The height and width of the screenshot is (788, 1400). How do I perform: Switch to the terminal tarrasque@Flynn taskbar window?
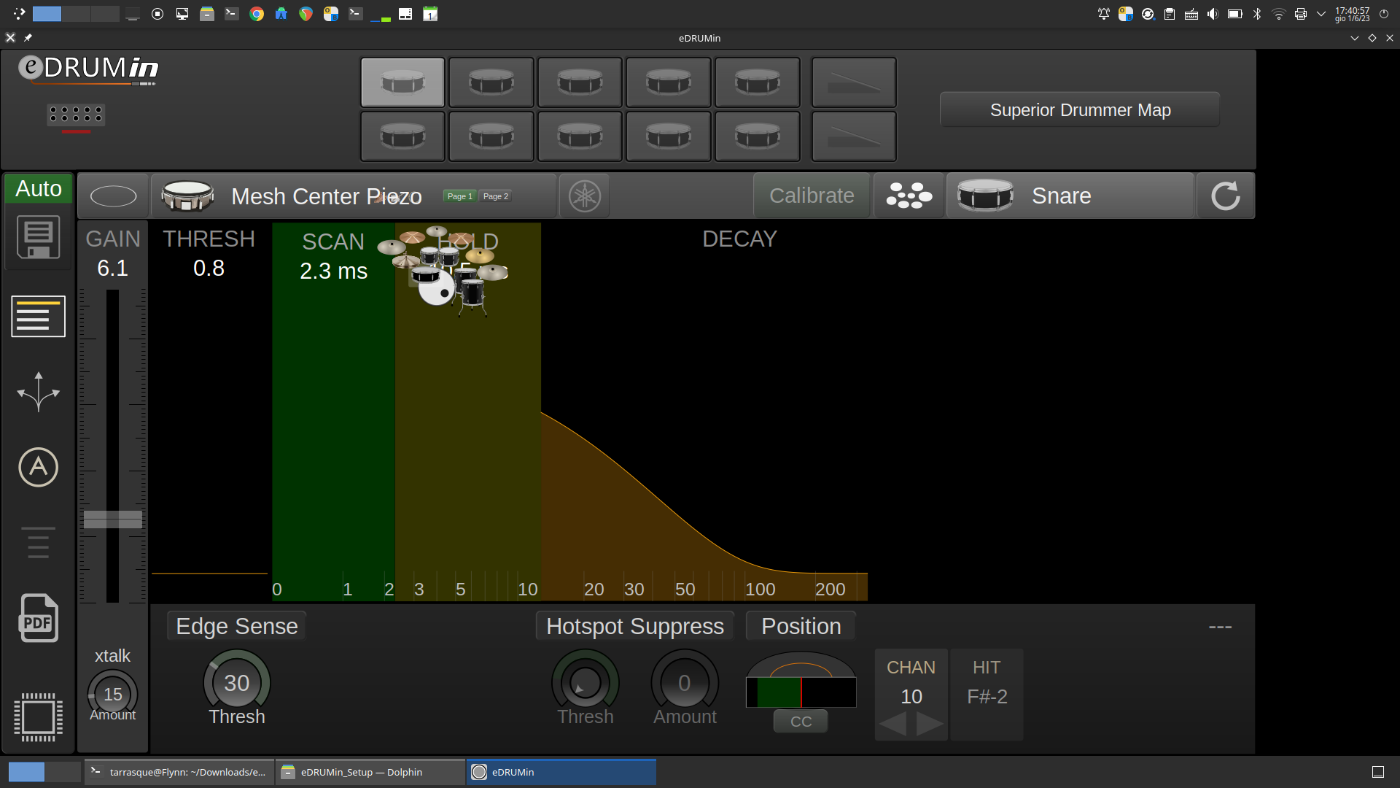pos(179,772)
